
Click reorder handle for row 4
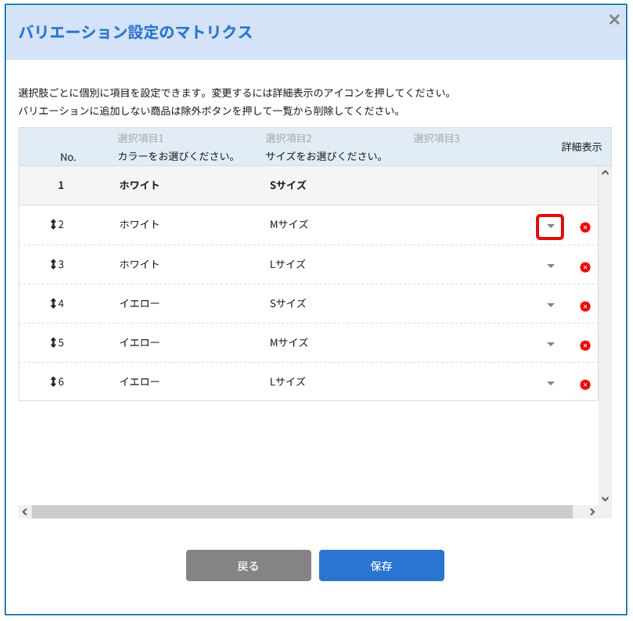point(53,303)
